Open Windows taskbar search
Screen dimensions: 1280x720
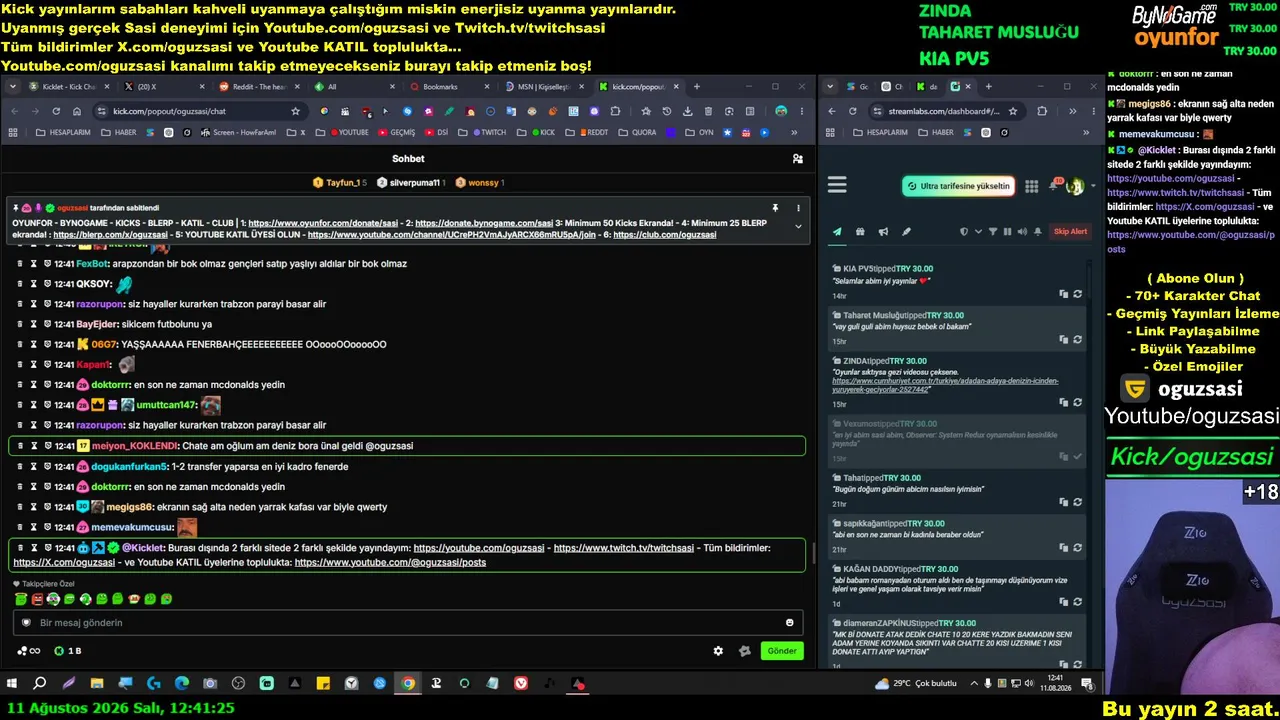40,684
